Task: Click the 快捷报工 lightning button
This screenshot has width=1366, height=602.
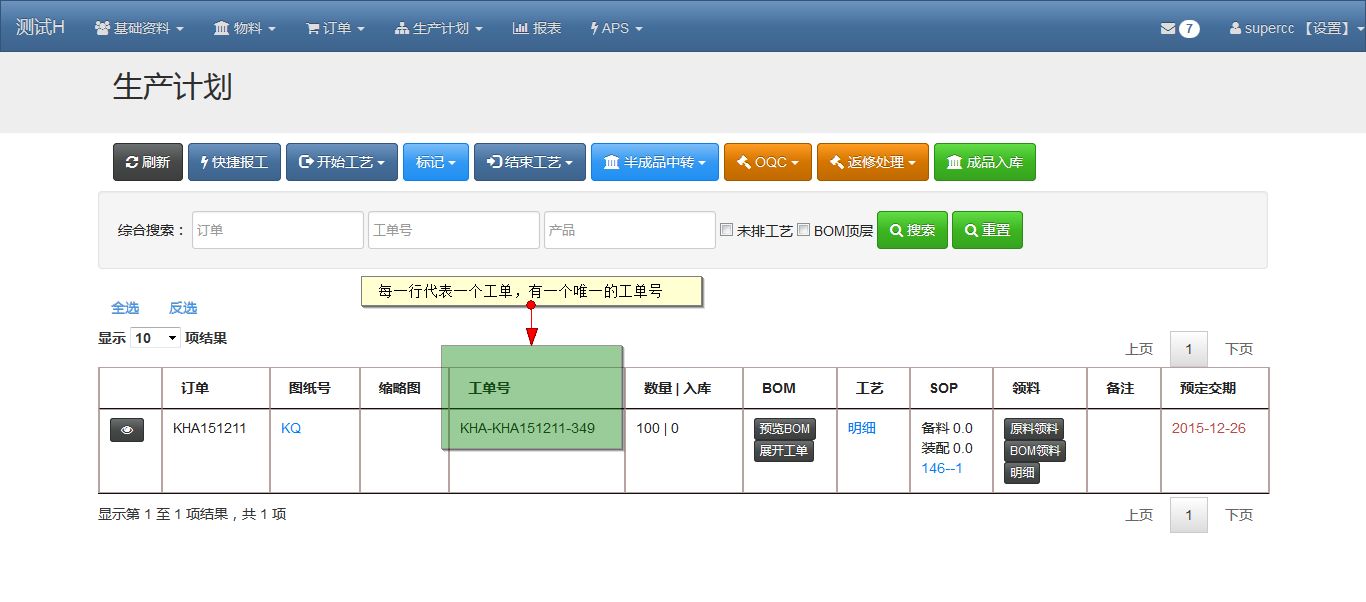Action: (x=234, y=162)
